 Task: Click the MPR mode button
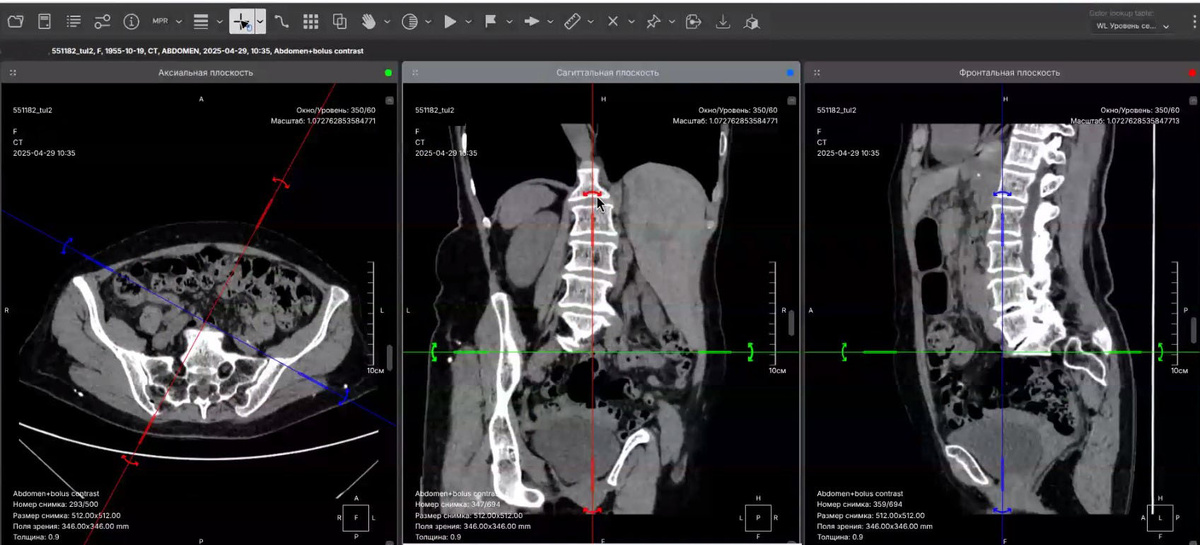160,21
